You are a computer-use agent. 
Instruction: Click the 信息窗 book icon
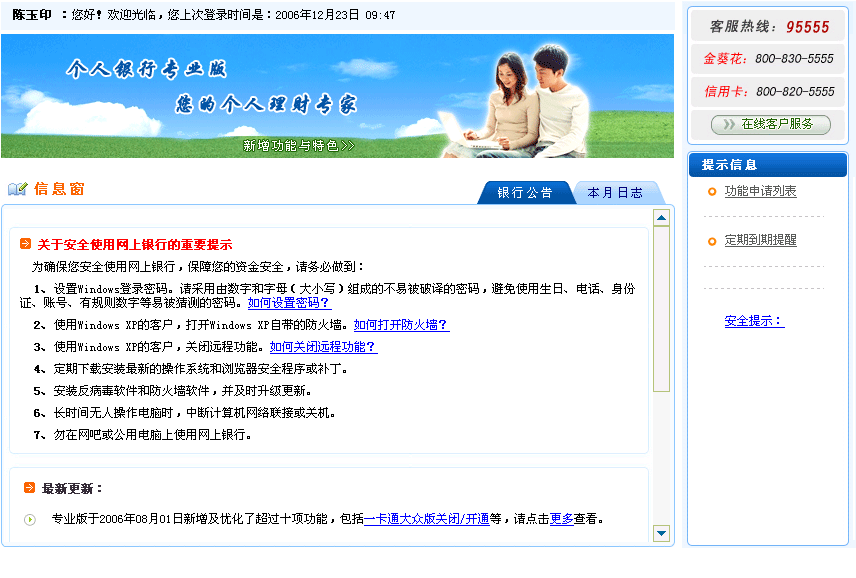[17, 189]
